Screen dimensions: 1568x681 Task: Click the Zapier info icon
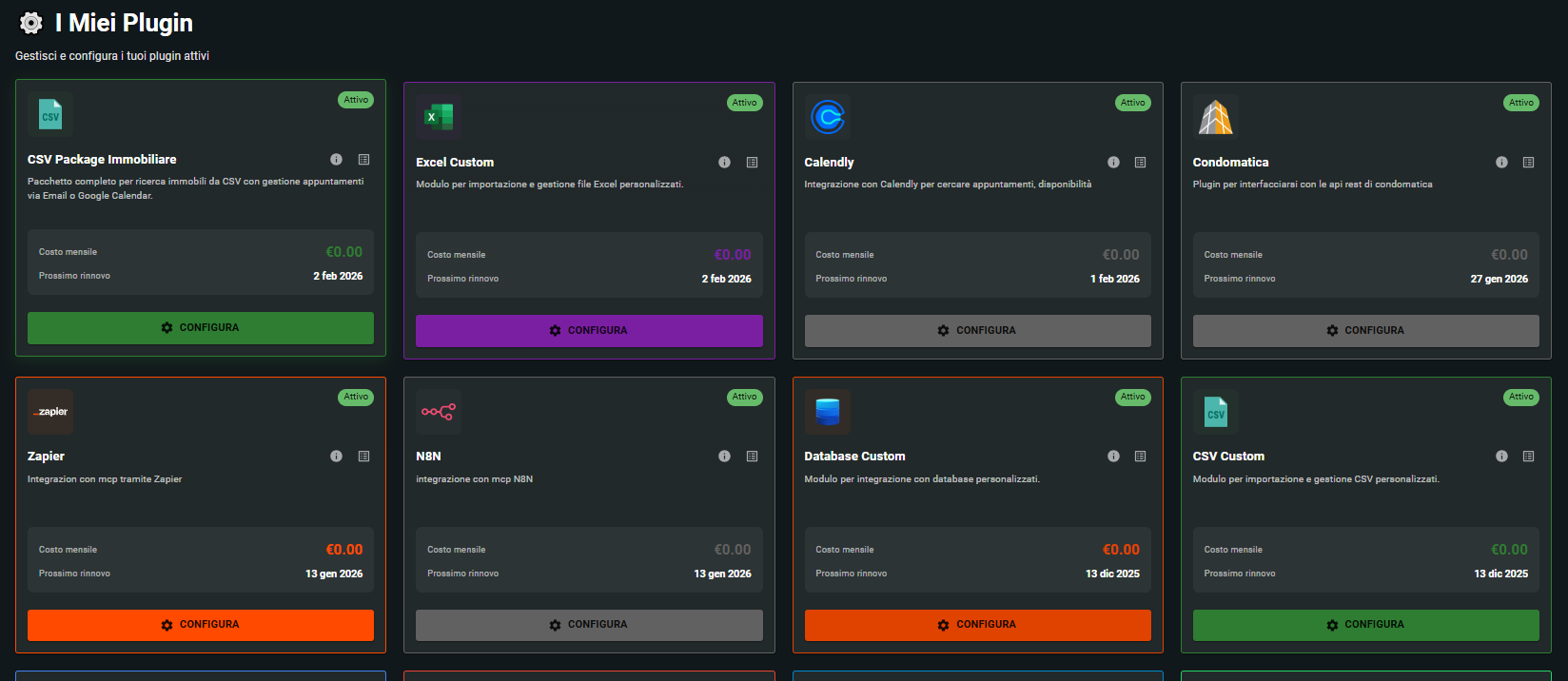[x=336, y=457]
